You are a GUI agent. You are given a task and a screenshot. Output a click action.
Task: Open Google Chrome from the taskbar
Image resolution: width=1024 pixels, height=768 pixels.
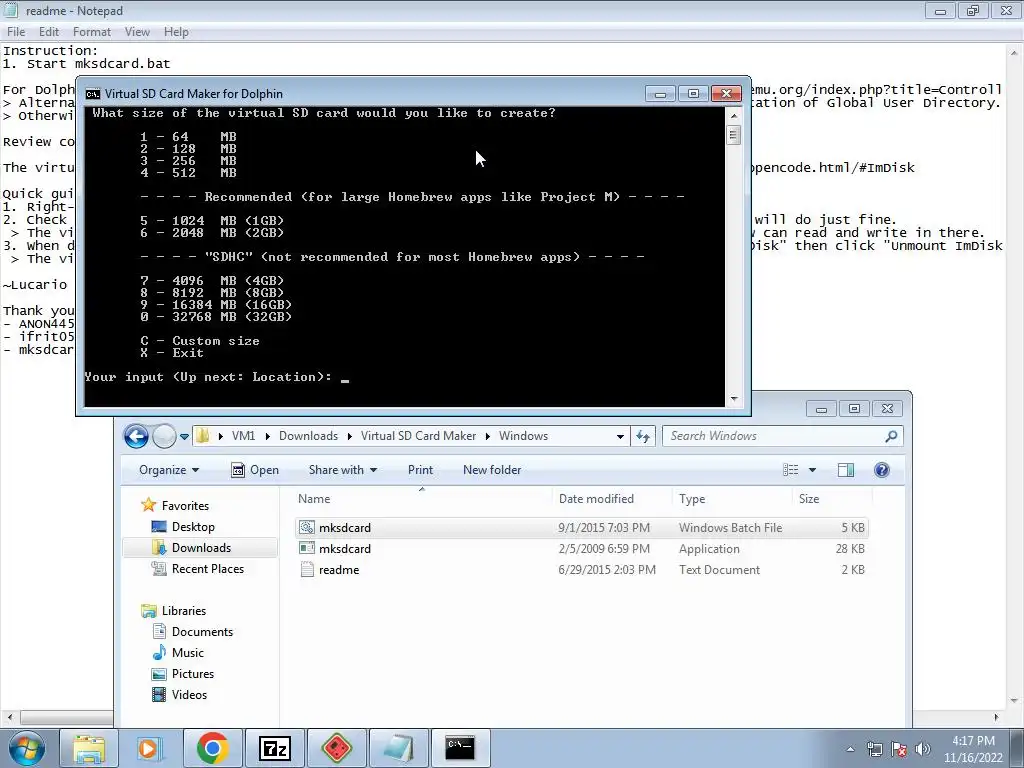pyautogui.click(x=212, y=748)
